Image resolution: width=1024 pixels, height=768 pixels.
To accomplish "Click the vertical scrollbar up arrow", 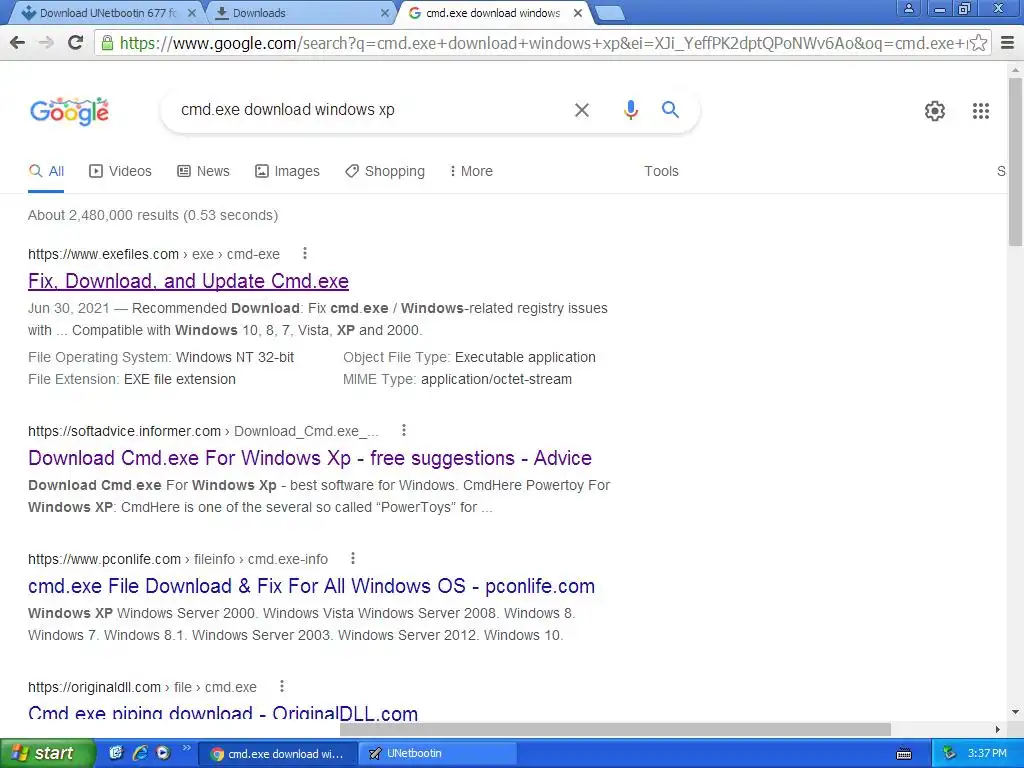I will (1015, 69).
